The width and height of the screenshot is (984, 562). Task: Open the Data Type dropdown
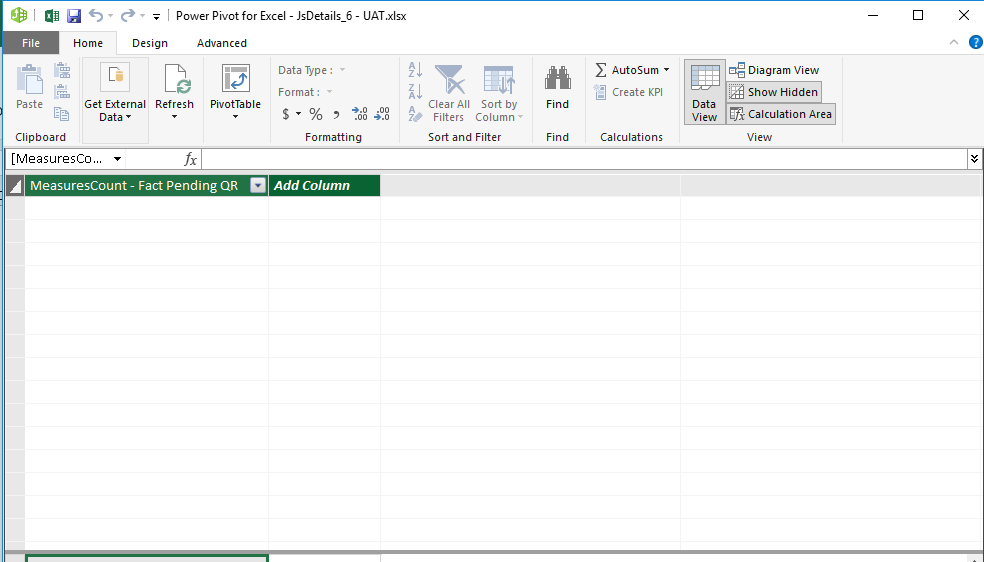343,70
